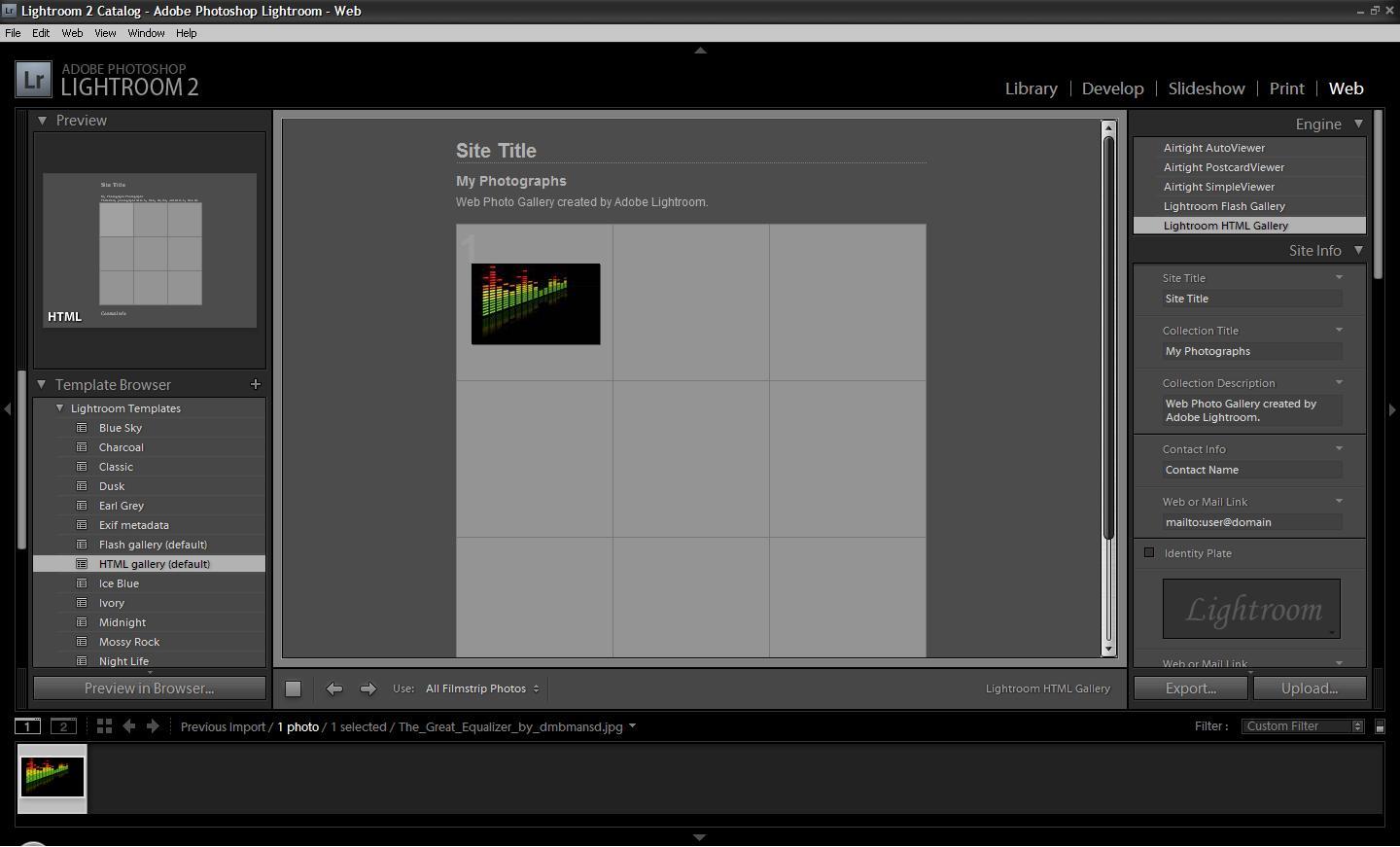Collapse the Site Info panel
Viewport: 1400px width, 847px height.
pos(1358,250)
